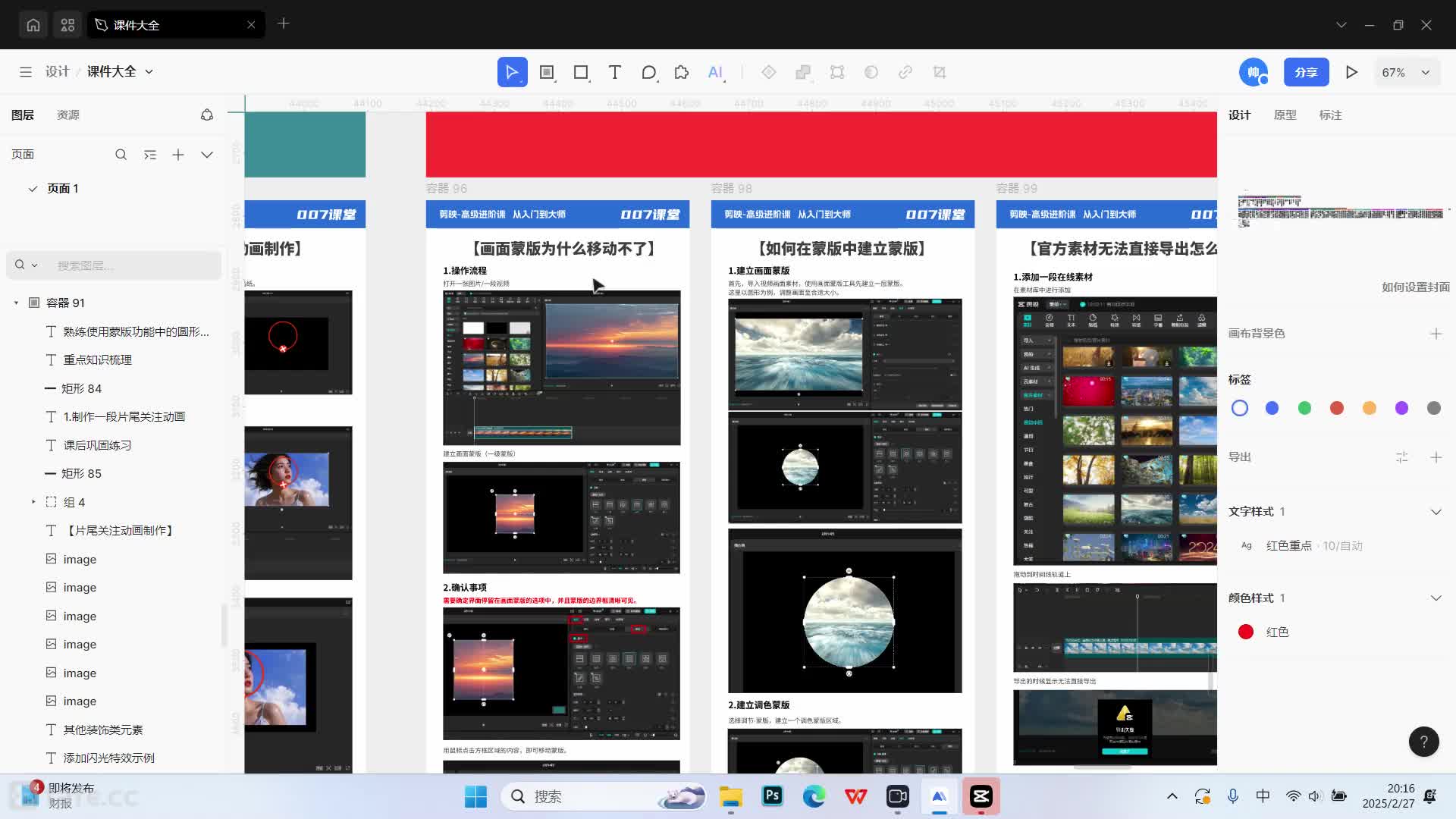Select the empty white tag circle
The height and width of the screenshot is (819, 1456).
point(1240,409)
